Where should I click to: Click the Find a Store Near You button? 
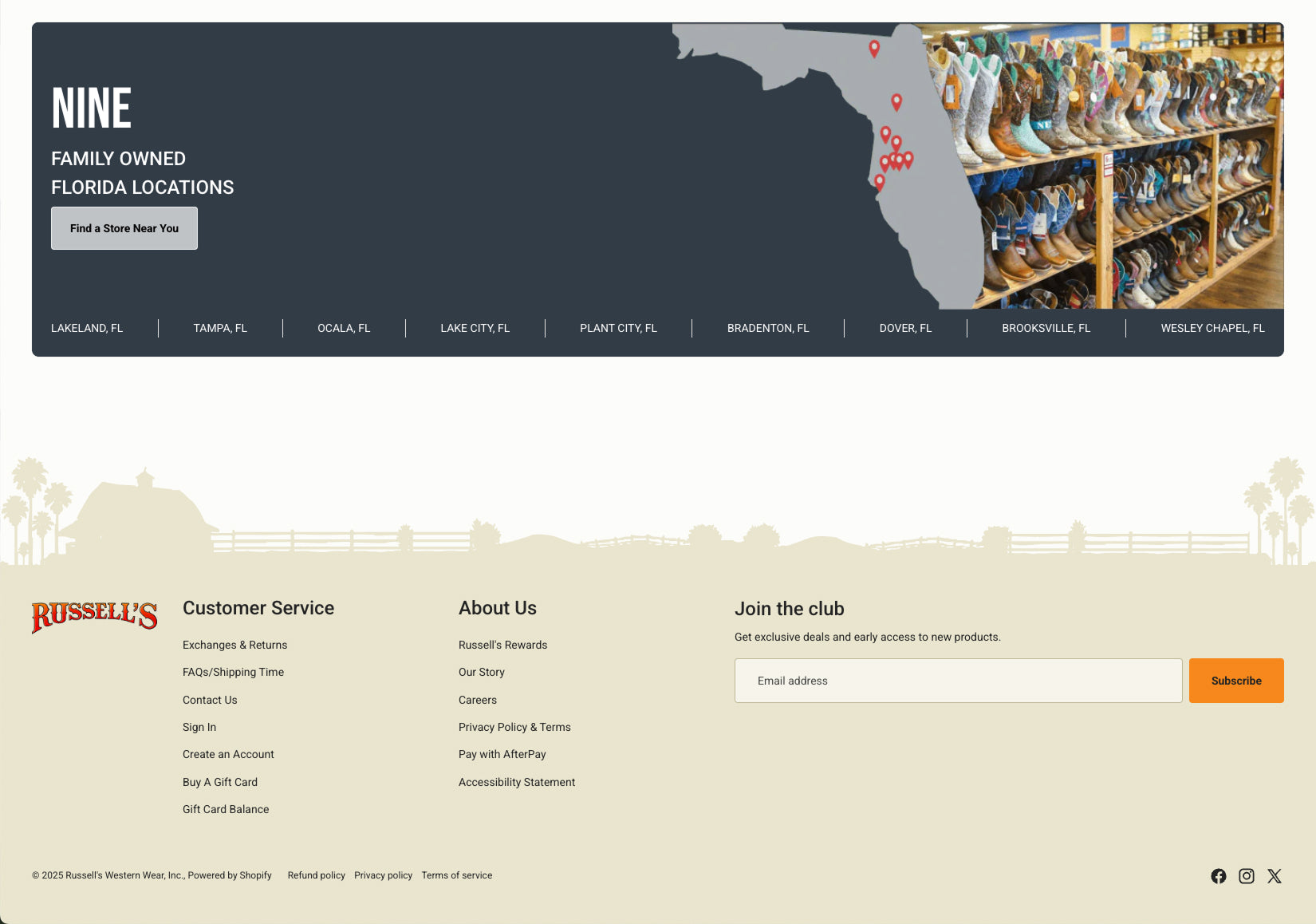pos(124,228)
